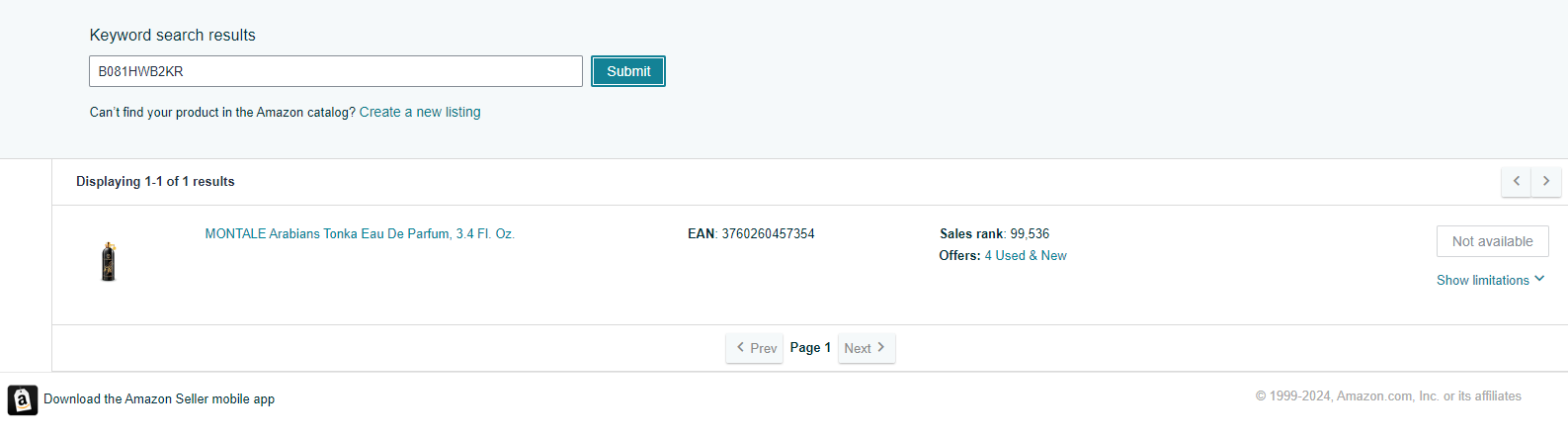
Task: Click the Not available button
Action: pyautogui.click(x=1492, y=241)
